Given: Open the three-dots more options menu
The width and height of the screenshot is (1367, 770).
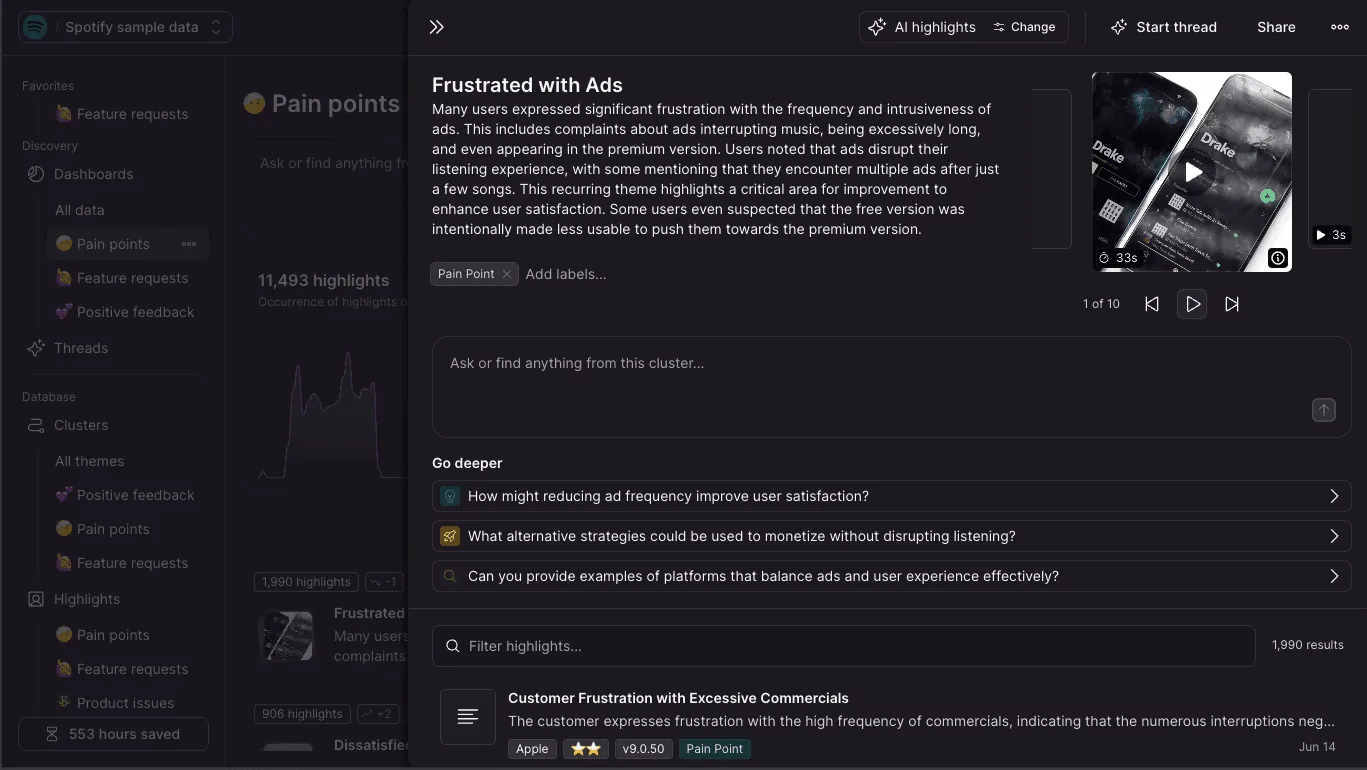Looking at the screenshot, I should pos(1339,27).
